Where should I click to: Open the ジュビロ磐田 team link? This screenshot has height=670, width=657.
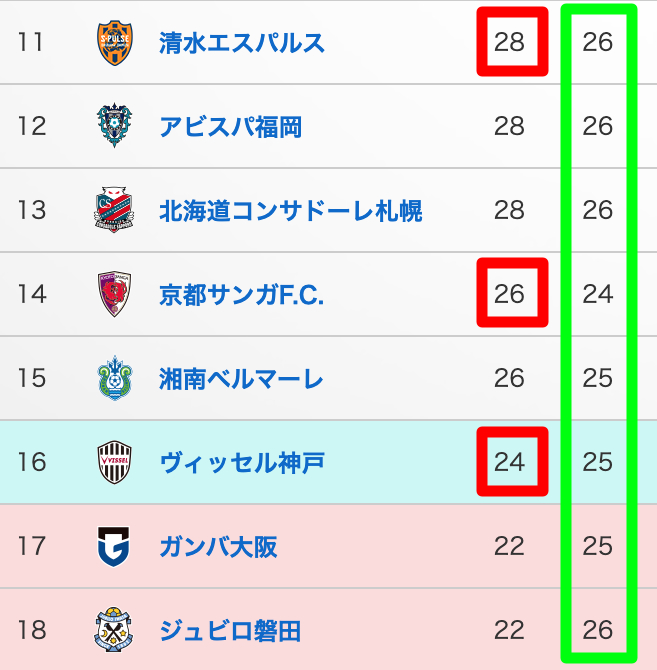coord(230,631)
